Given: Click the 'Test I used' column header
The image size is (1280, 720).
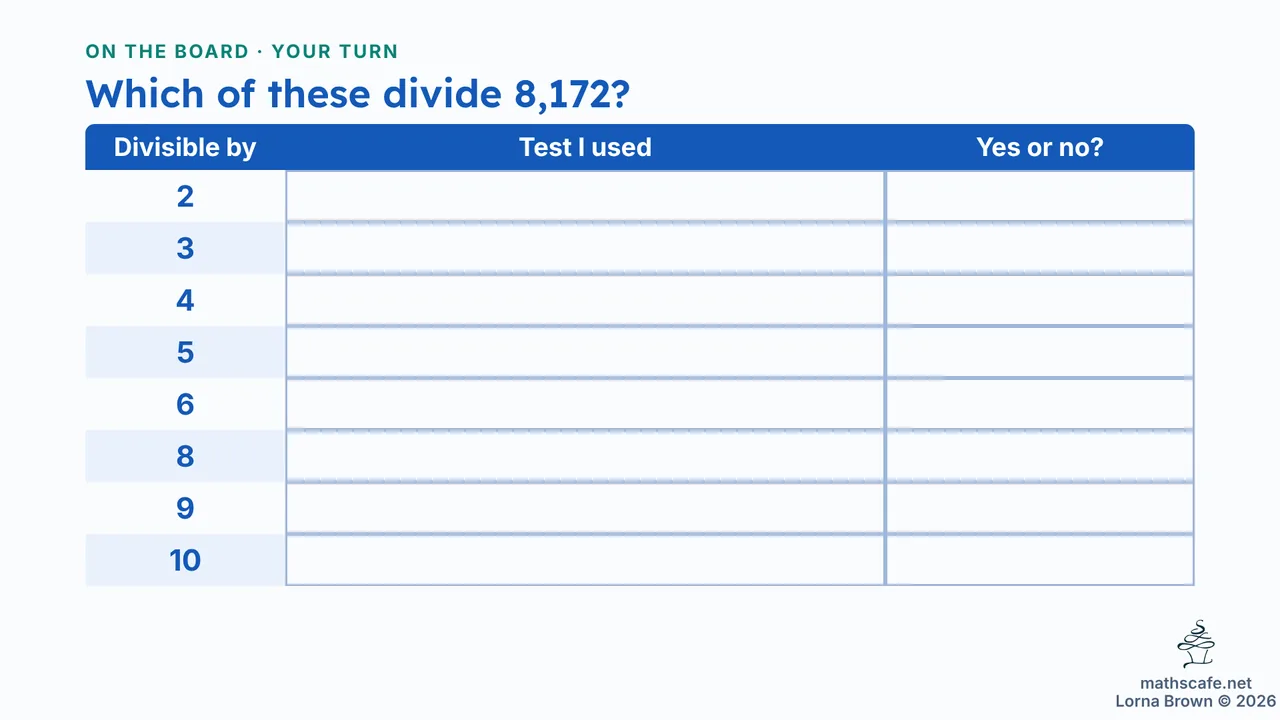Looking at the screenshot, I should [585, 148].
